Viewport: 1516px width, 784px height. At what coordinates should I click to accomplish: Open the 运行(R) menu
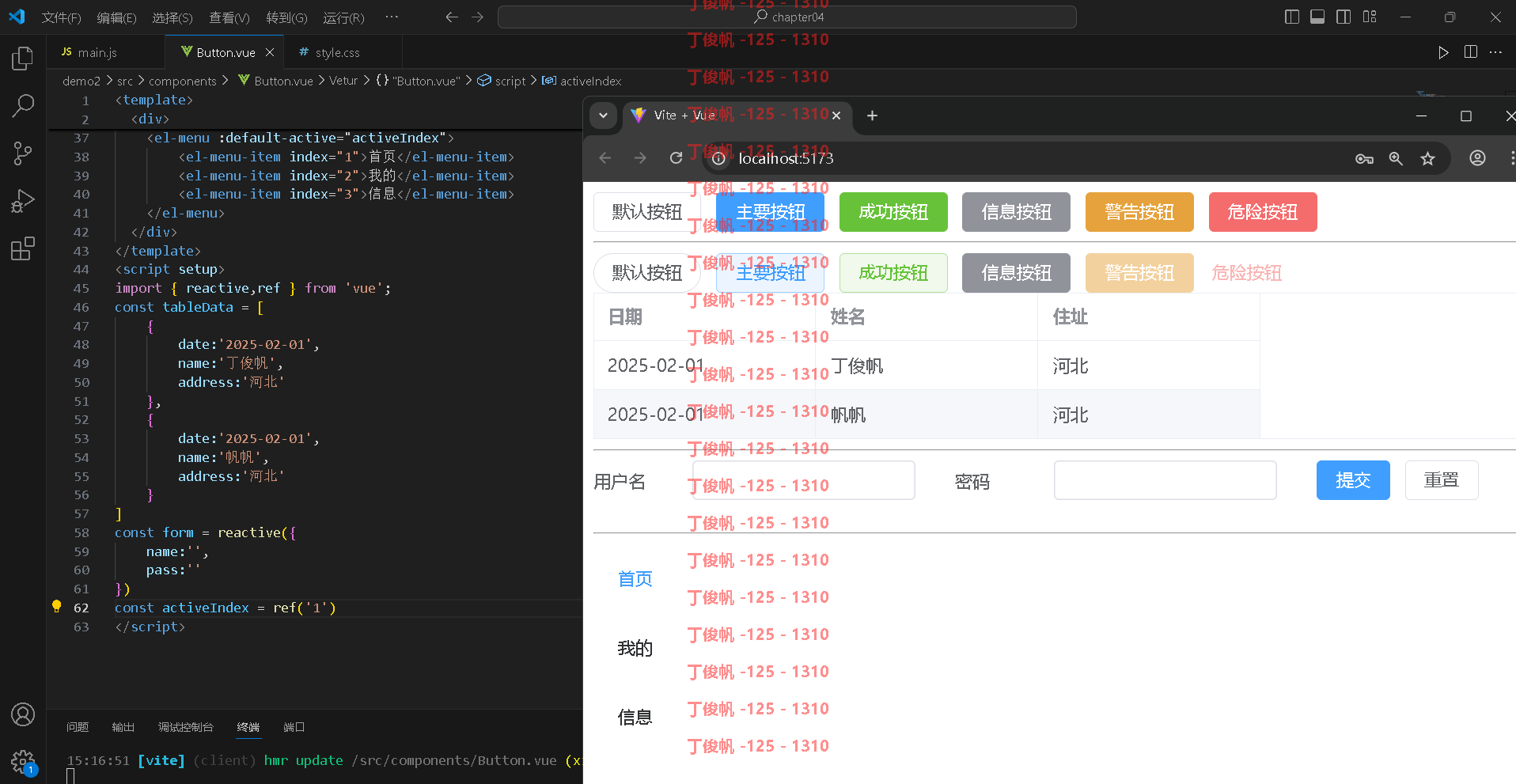coord(343,17)
